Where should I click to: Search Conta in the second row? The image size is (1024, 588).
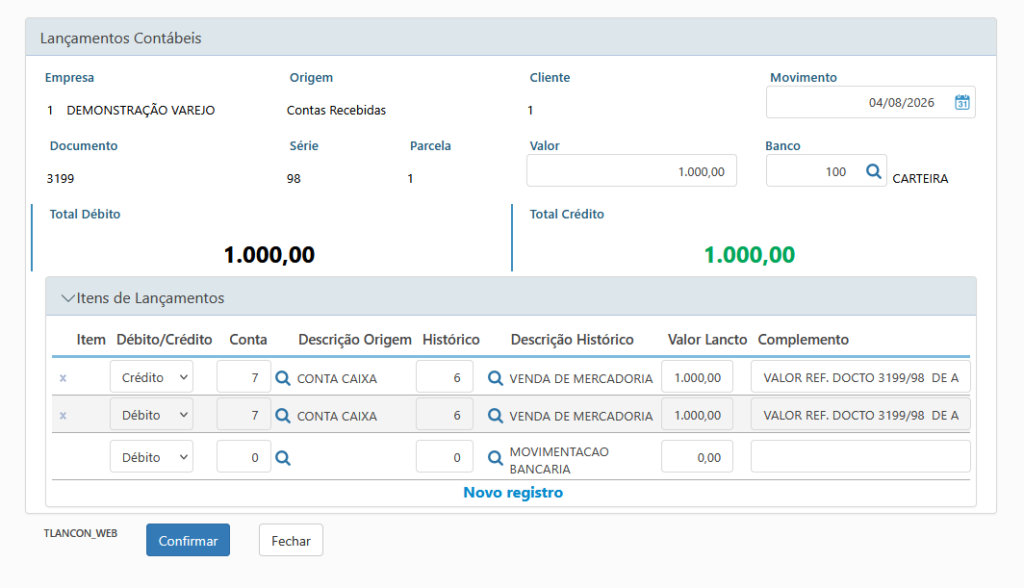click(x=283, y=416)
